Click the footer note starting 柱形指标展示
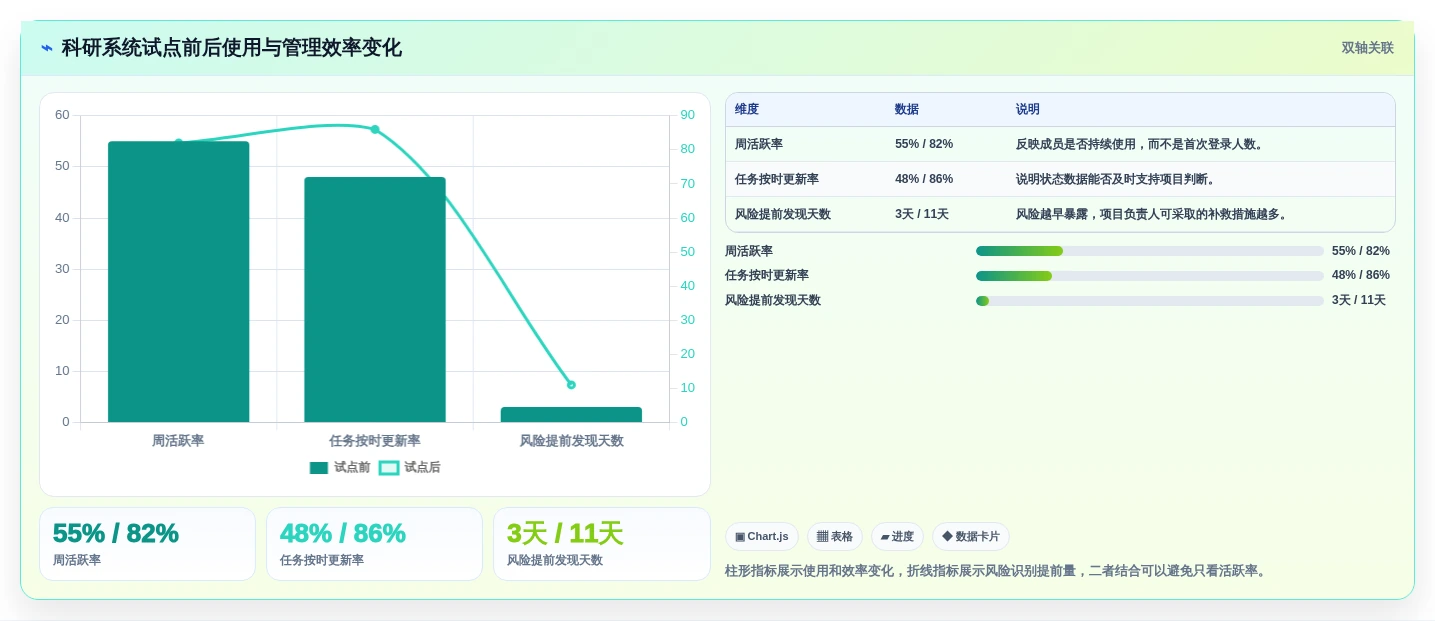The width and height of the screenshot is (1435, 621). pos(997,571)
